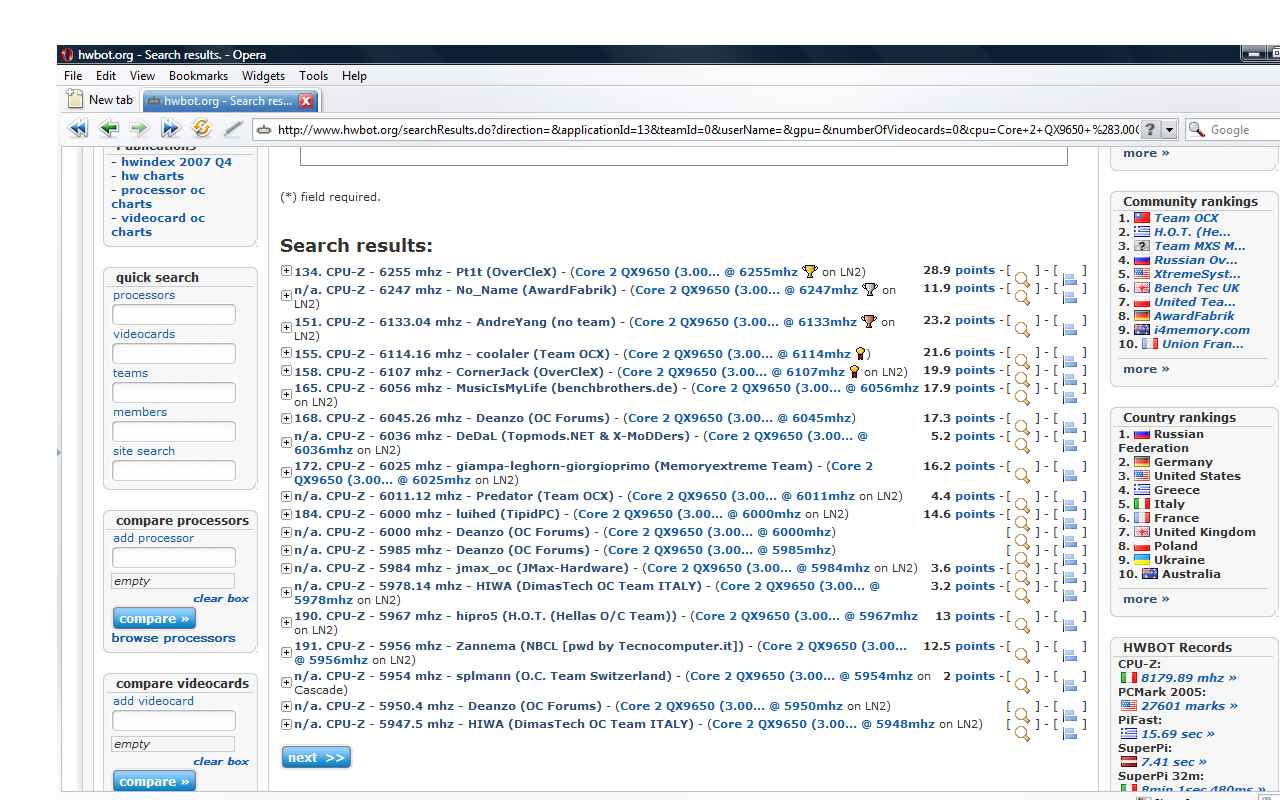
Task: Go back using the green Back arrow
Action: 109,129
